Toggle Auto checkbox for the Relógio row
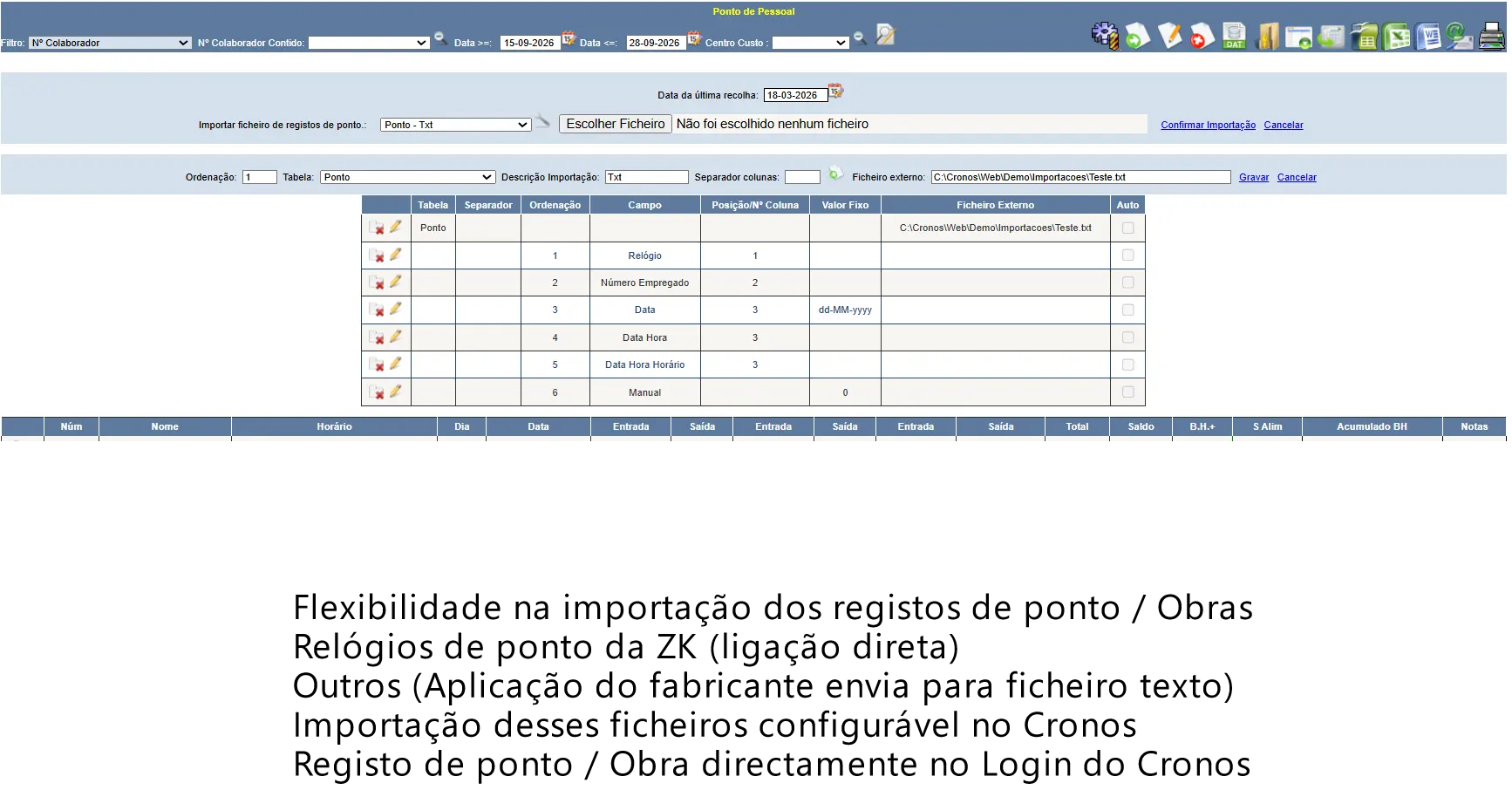The height and width of the screenshot is (790, 1512). [1127, 255]
